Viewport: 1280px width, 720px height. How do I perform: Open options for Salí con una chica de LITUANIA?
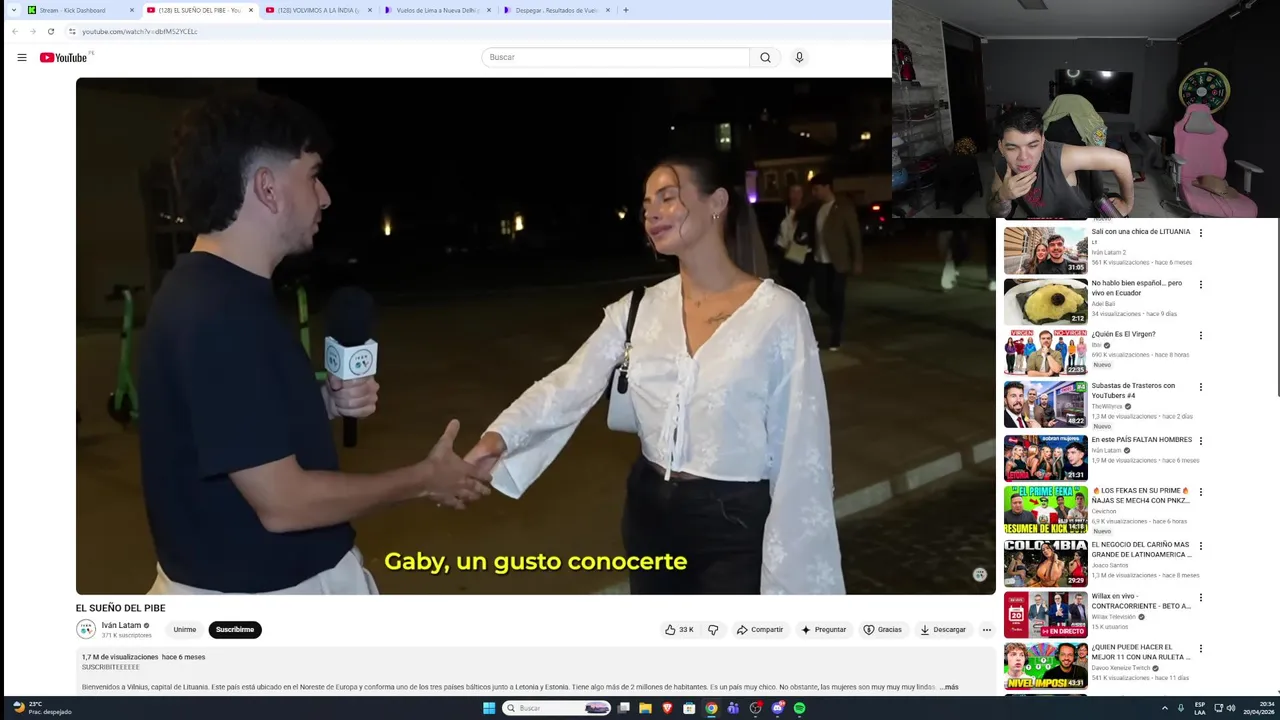pyautogui.click(x=1201, y=233)
